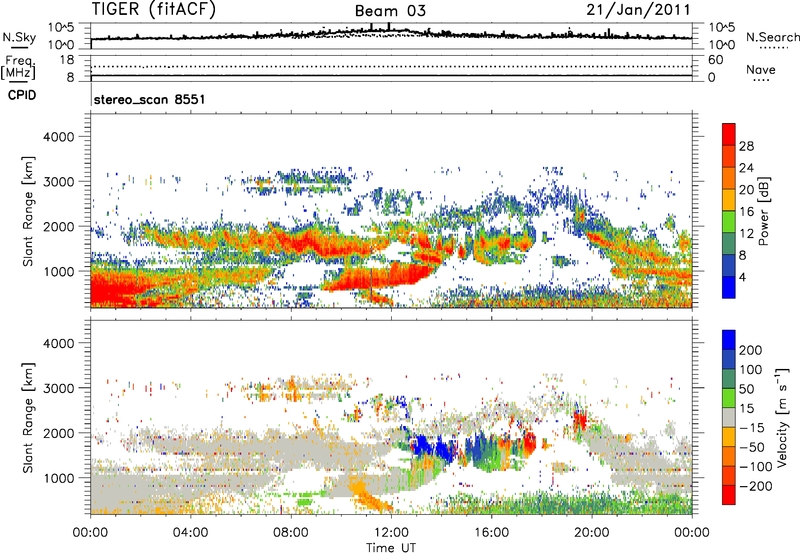Image resolution: width=800 pixels, height=554 pixels.
Task: Click the '04:00' time axis label
Action: (190, 533)
